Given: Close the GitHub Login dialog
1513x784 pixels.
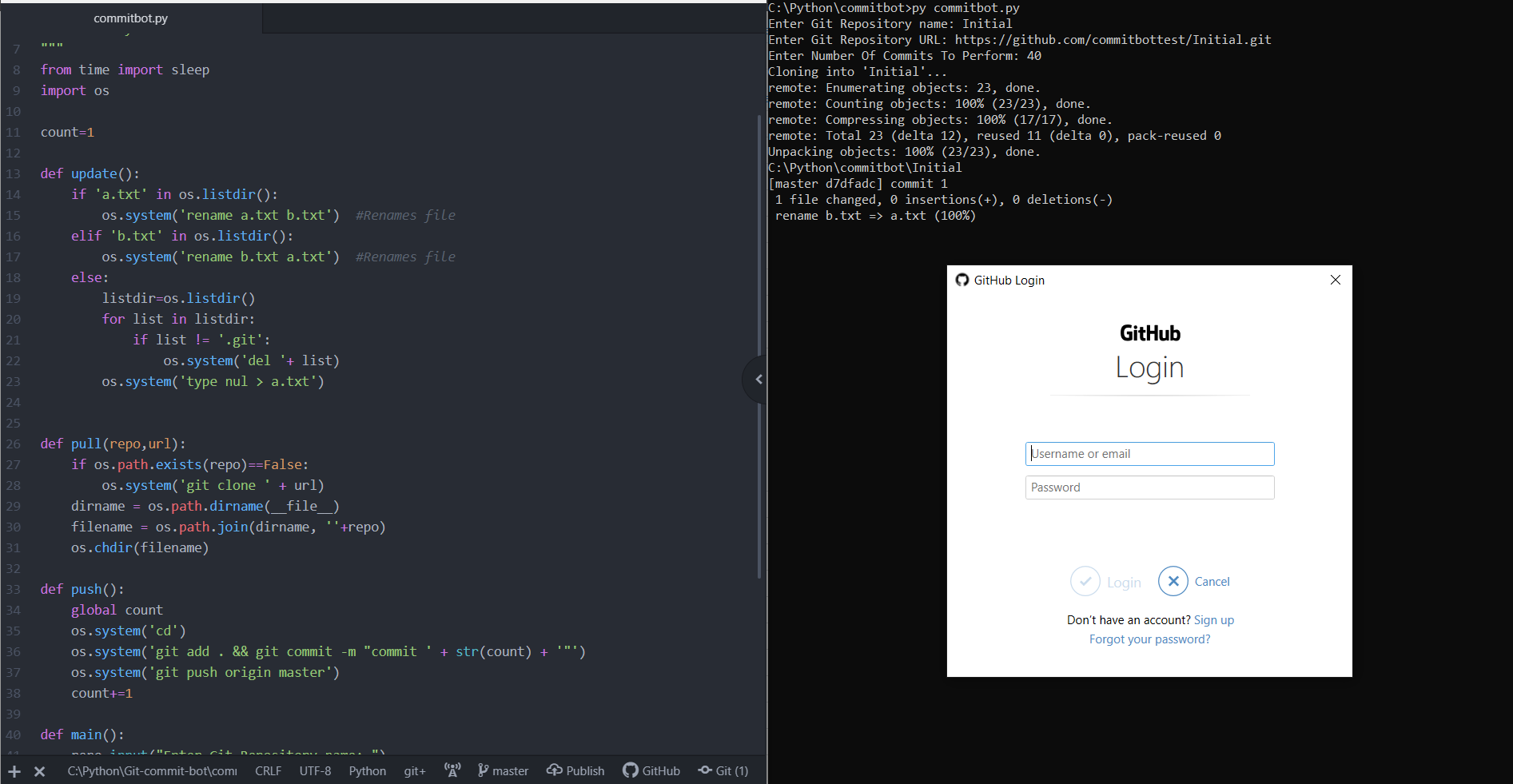Looking at the screenshot, I should pyautogui.click(x=1336, y=280).
